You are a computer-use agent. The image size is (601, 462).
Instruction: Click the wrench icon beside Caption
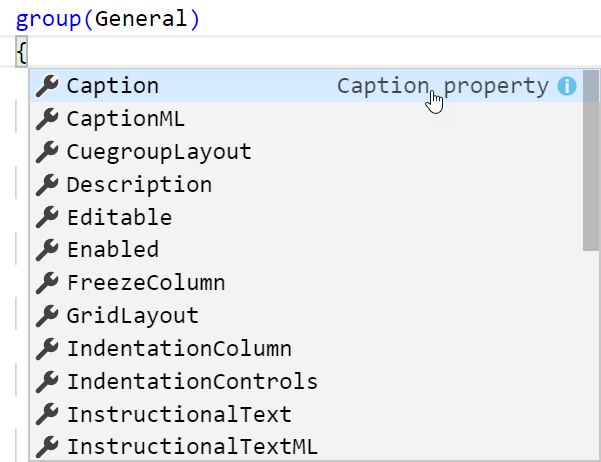point(47,86)
